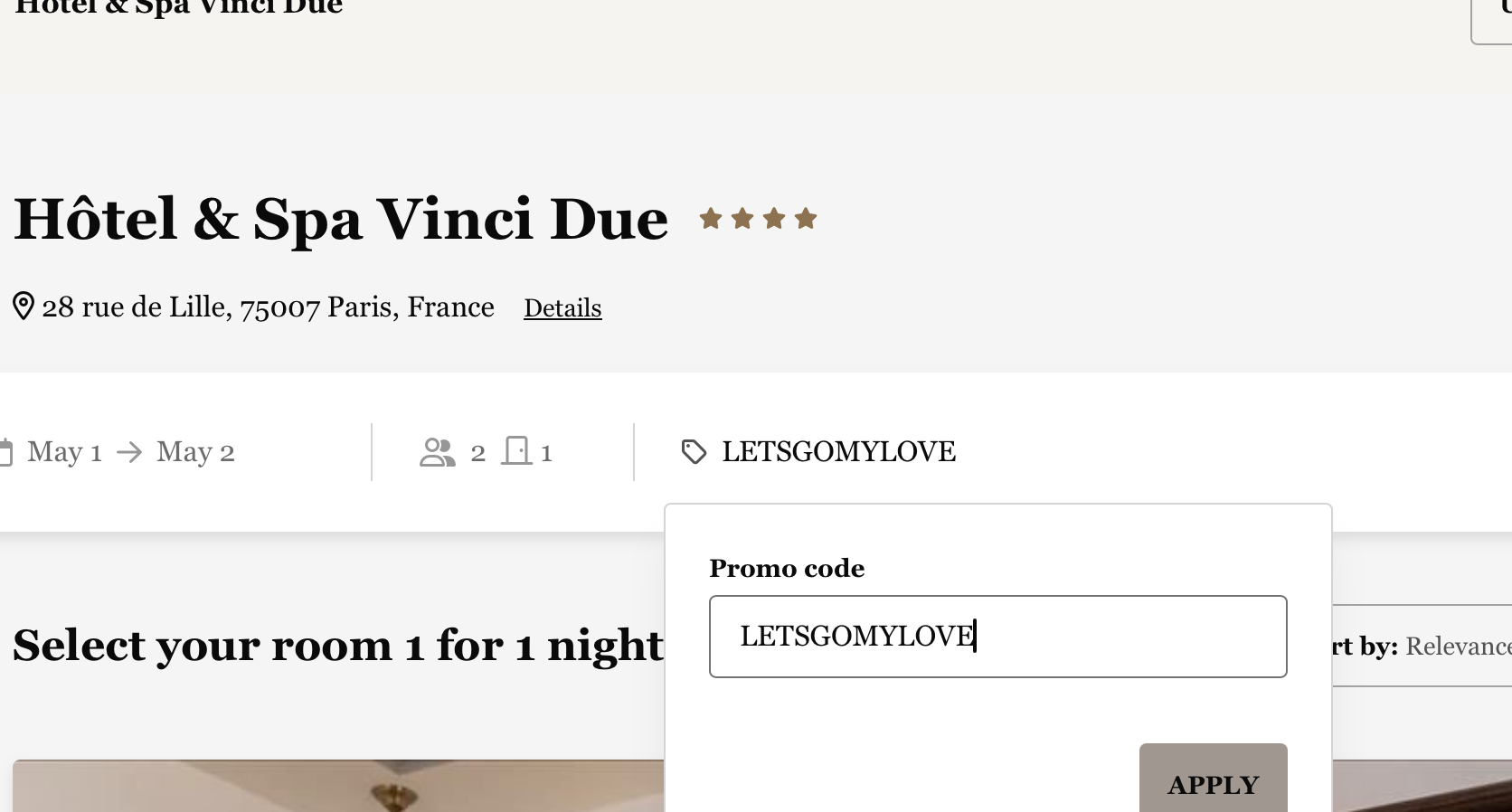Click the Hôtel & Spa Vinci Due heading

click(x=341, y=219)
